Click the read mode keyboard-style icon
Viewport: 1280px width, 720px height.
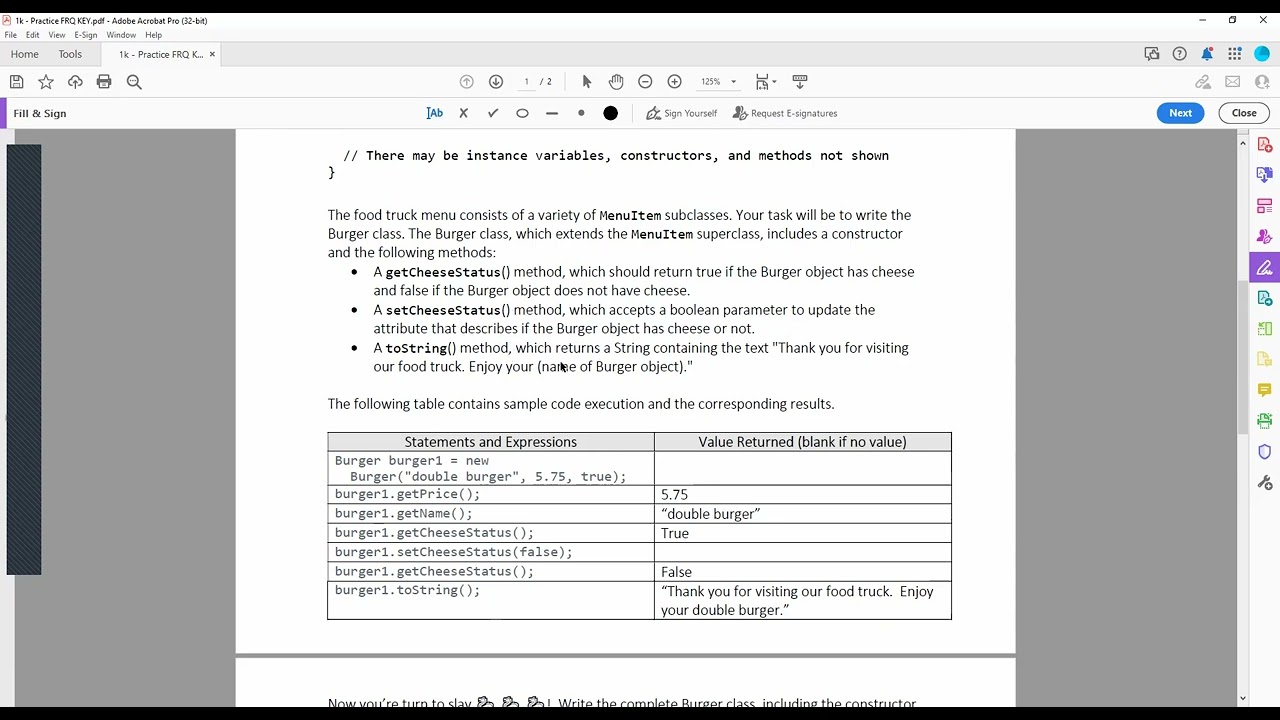click(x=800, y=82)
